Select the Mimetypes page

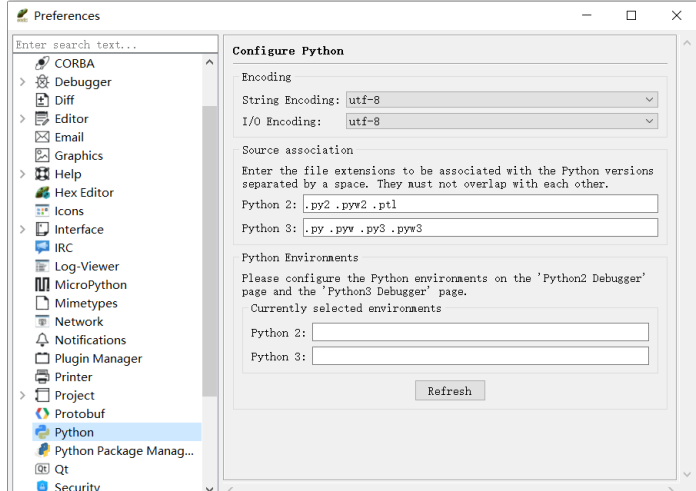click(86, 303)
